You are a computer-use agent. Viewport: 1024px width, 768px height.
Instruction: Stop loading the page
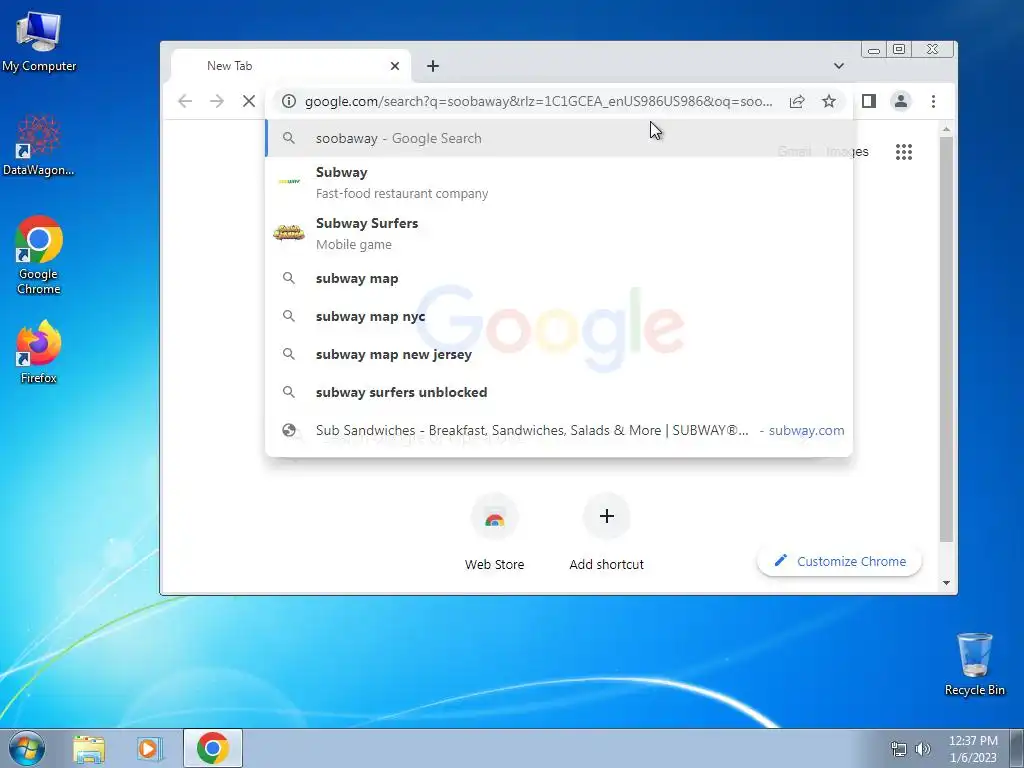pyautogui.click(x=249, y=101)
